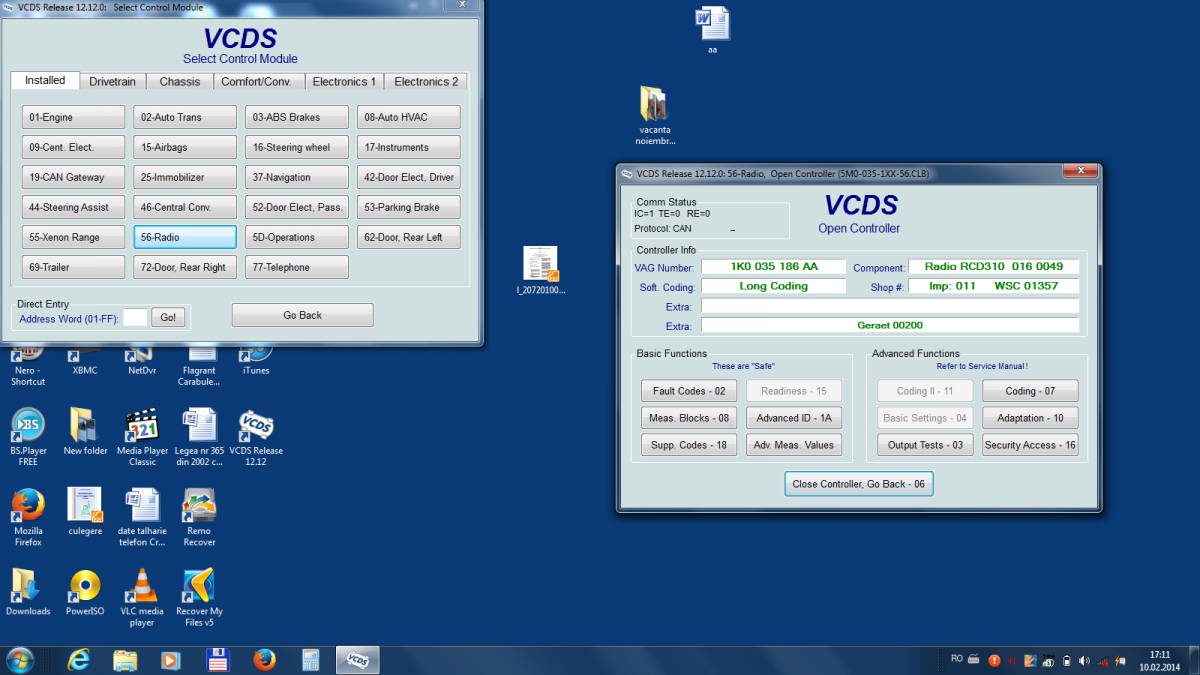Open the 01-Engine control module

pyautogui.click(x=73, y=118)
